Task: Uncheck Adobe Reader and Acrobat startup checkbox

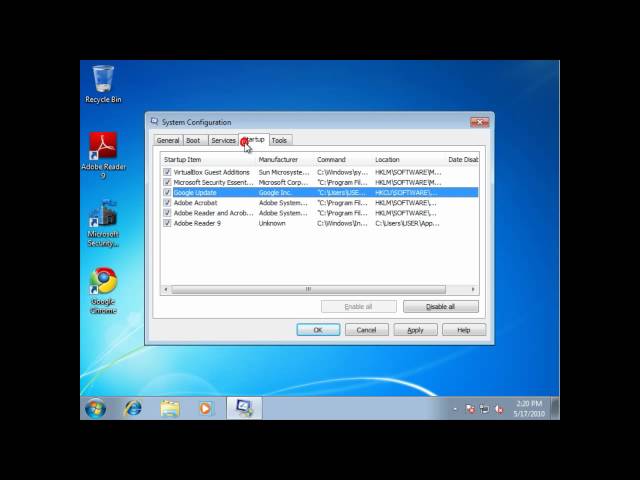Action: 167,213
